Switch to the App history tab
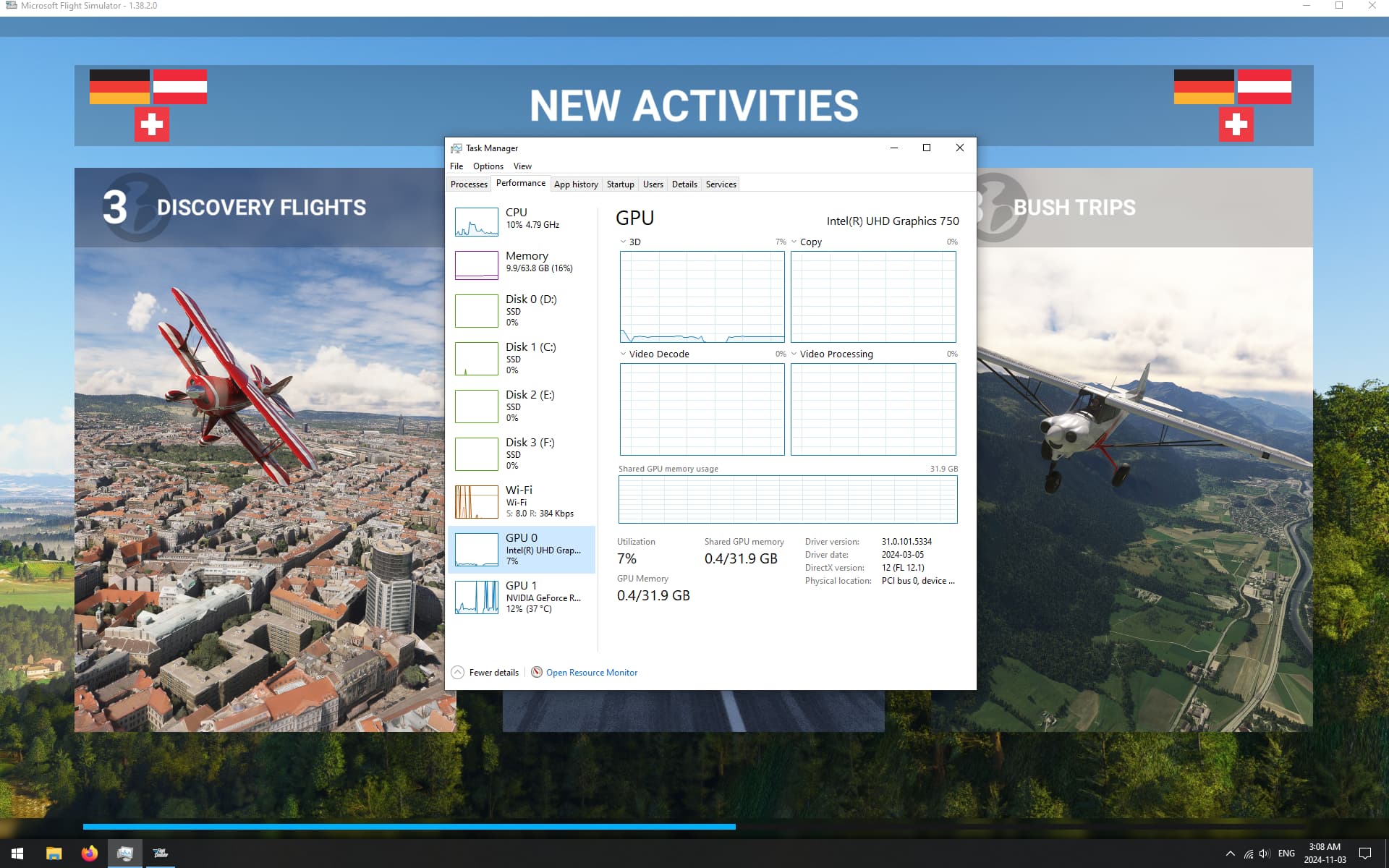1389x868 pixels. click(576, 184)
